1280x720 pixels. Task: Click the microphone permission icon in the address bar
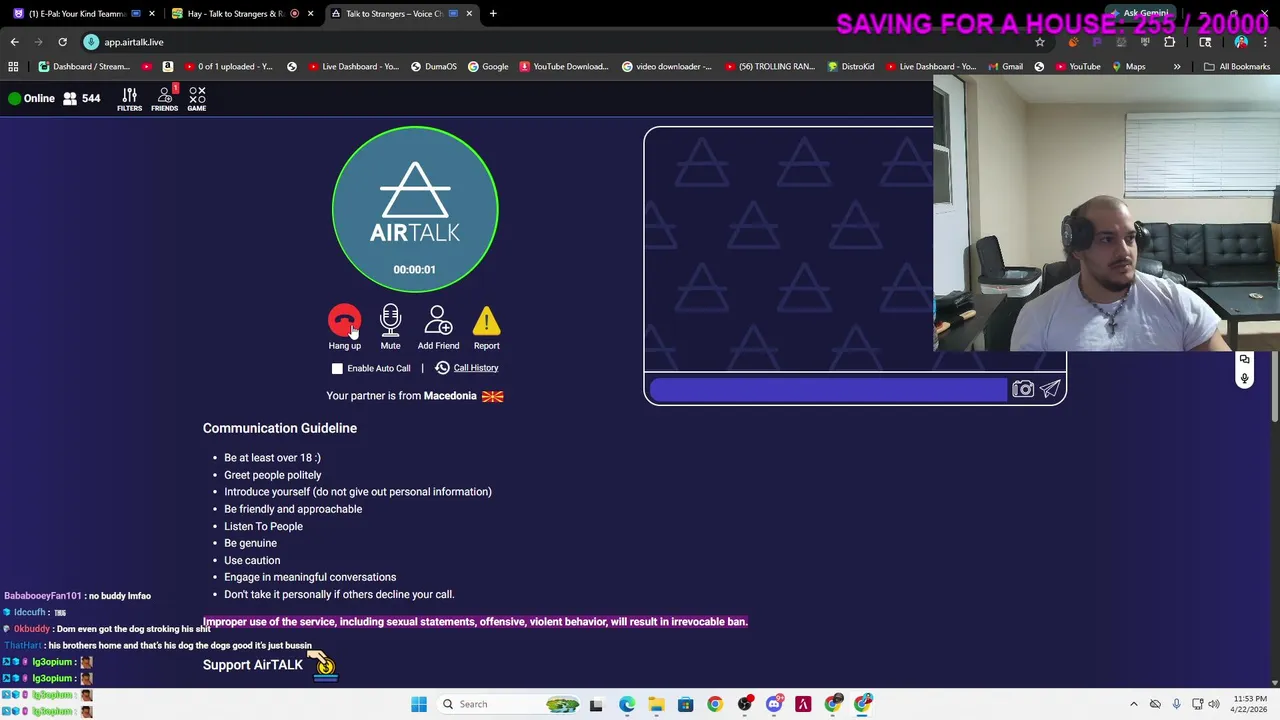tap(91, 42)
